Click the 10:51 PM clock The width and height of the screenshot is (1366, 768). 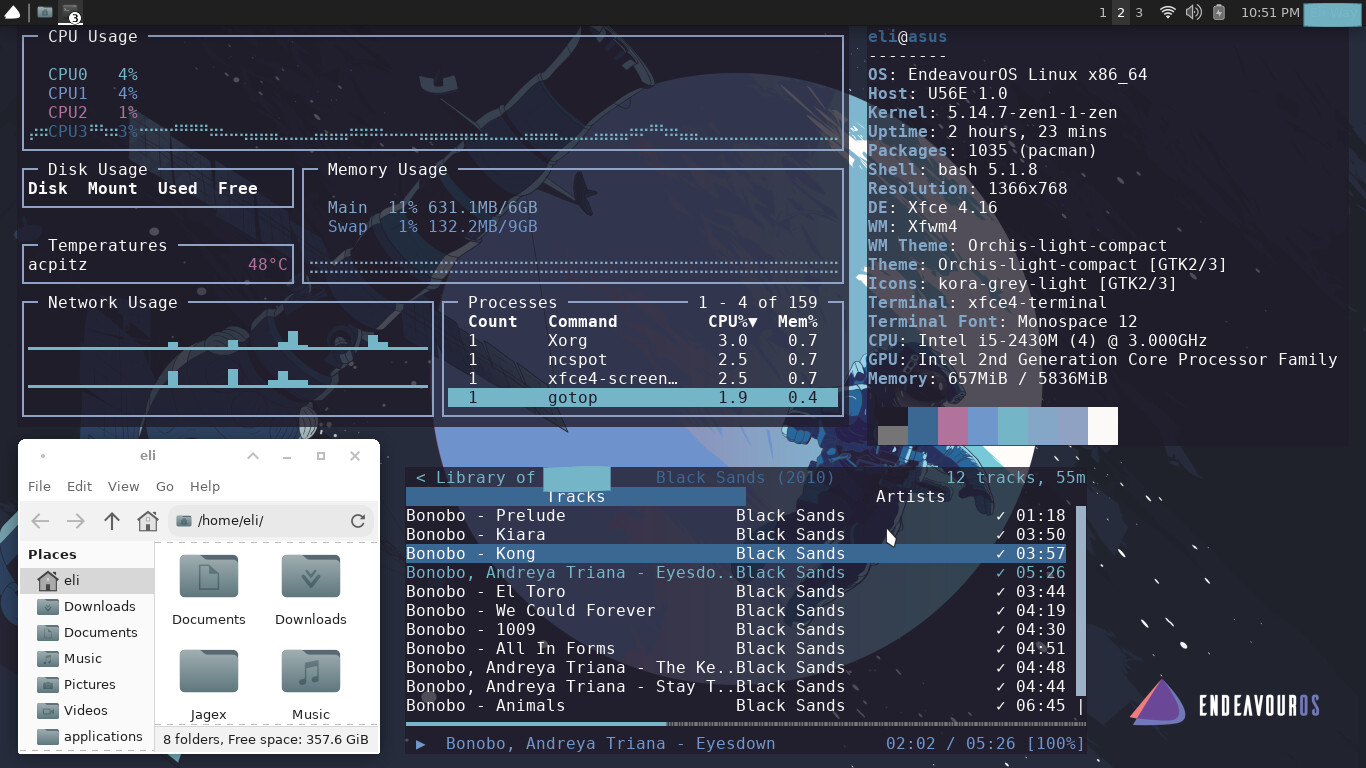click(1270, 12)
